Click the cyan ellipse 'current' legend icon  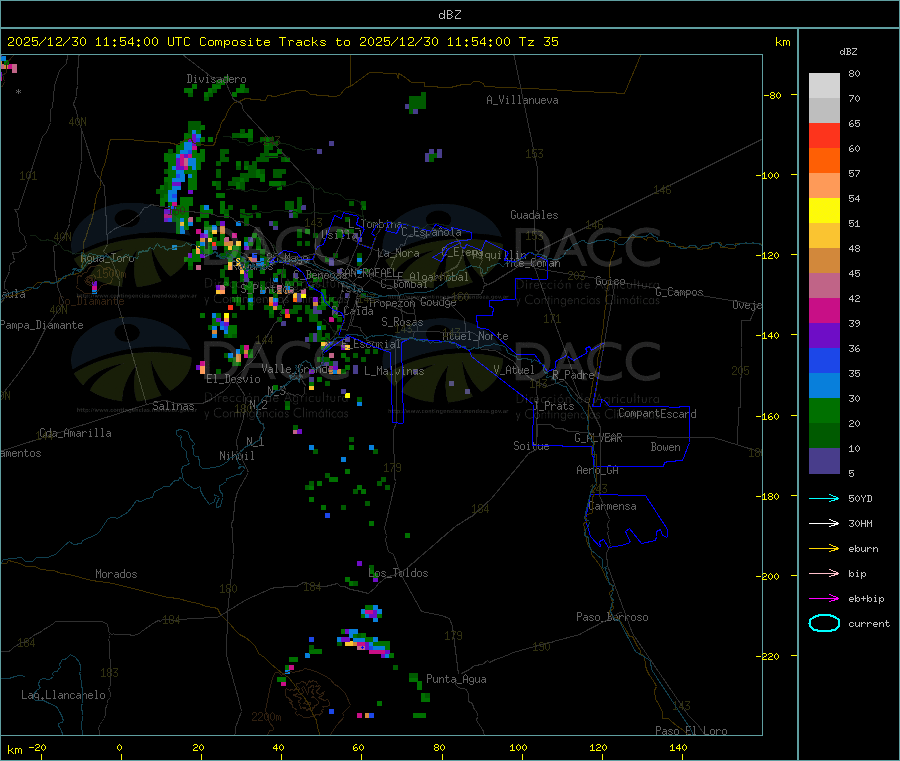click(x=824, y=623)
